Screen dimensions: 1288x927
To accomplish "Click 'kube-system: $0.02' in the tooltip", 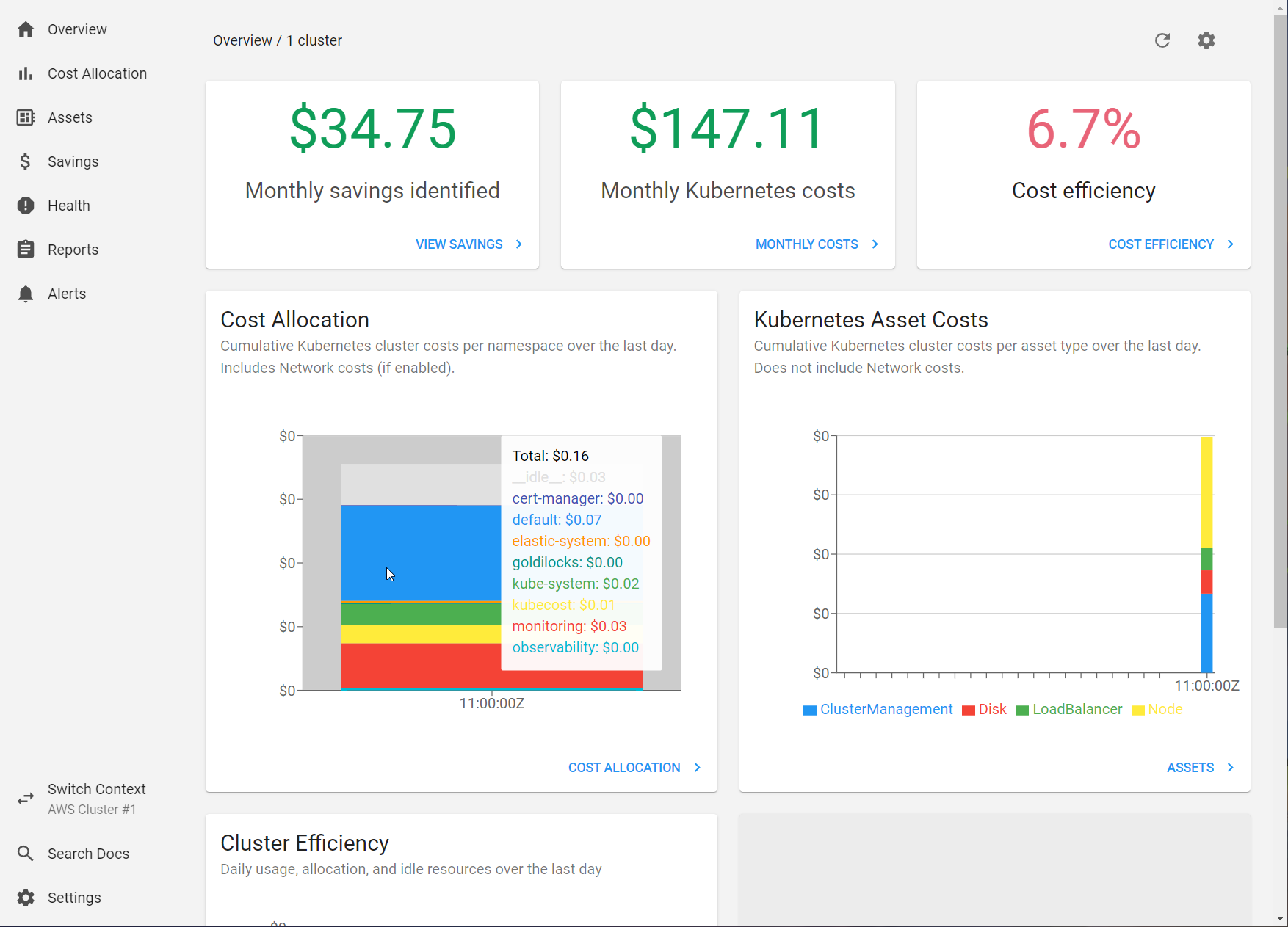I will click(x=576, y=584).
